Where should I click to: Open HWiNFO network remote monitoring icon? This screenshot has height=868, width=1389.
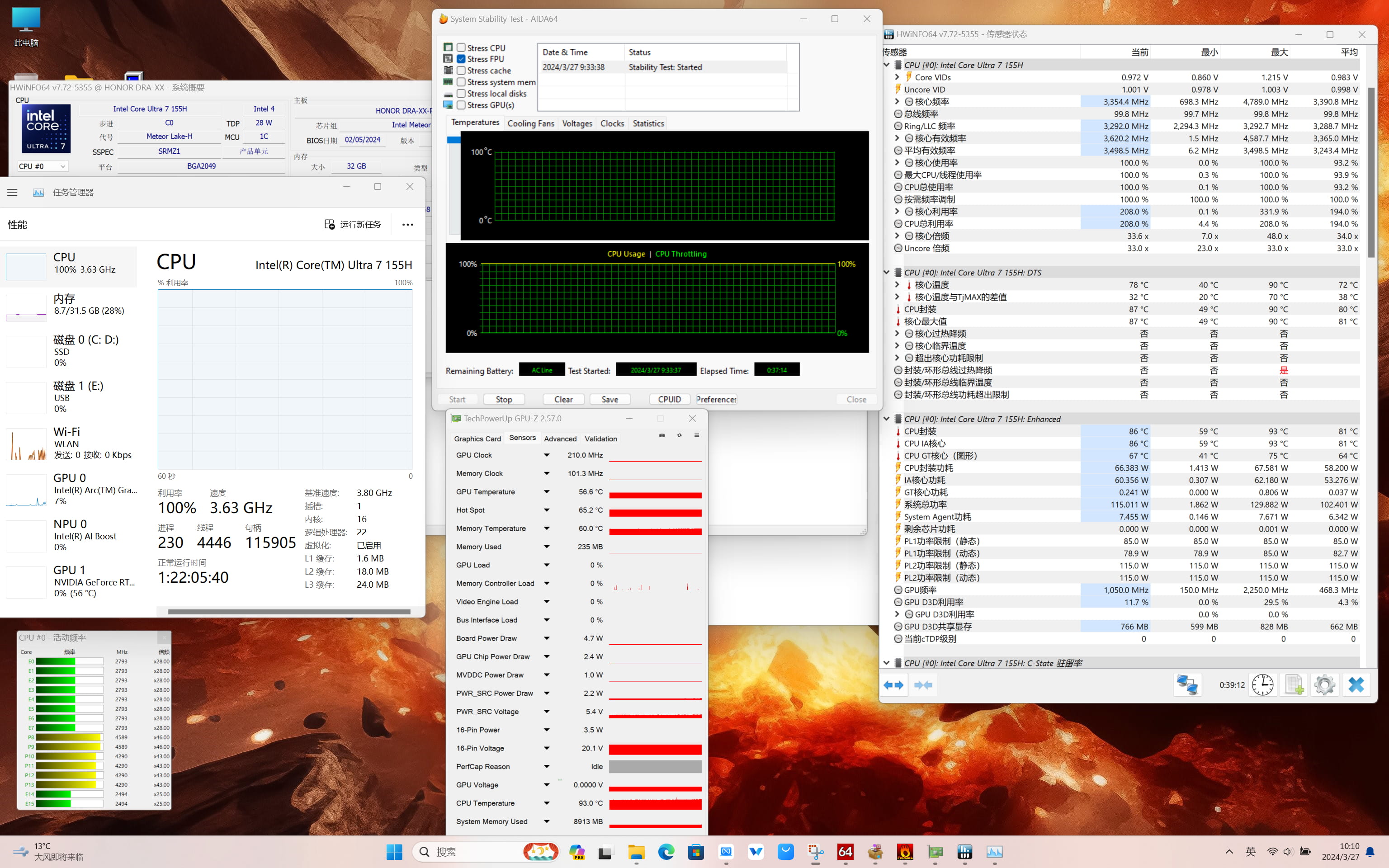coord(1187,685)
